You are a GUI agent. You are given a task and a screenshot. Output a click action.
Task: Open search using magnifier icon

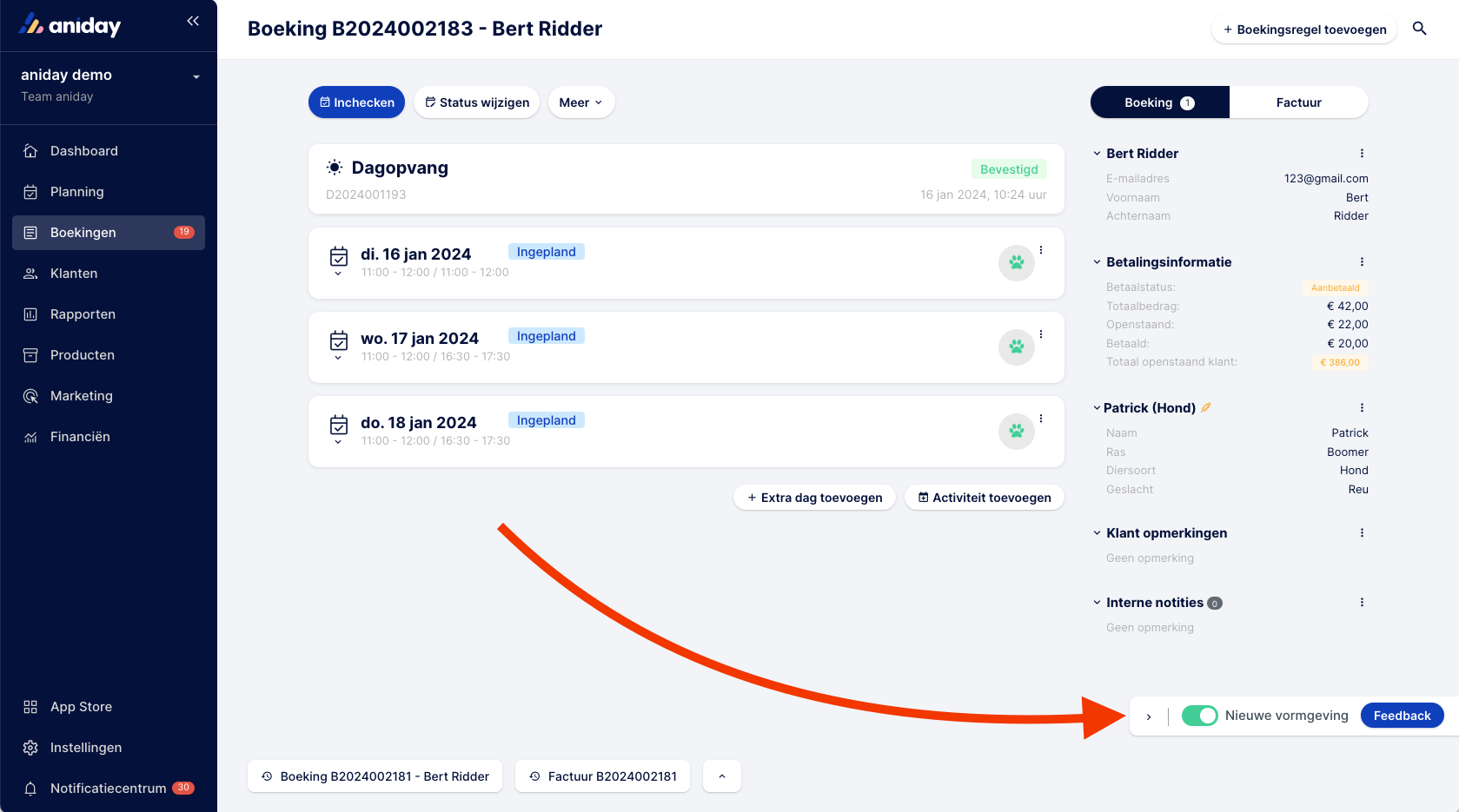(1419, 29)
